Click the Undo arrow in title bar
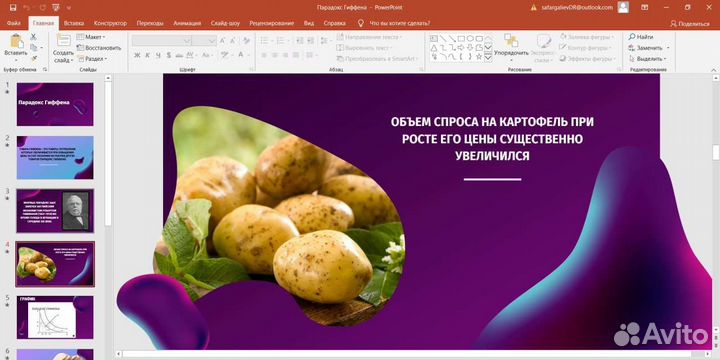The width and height of the screenshot is (720, 360). pyautogui.click(x=26, y=7)
